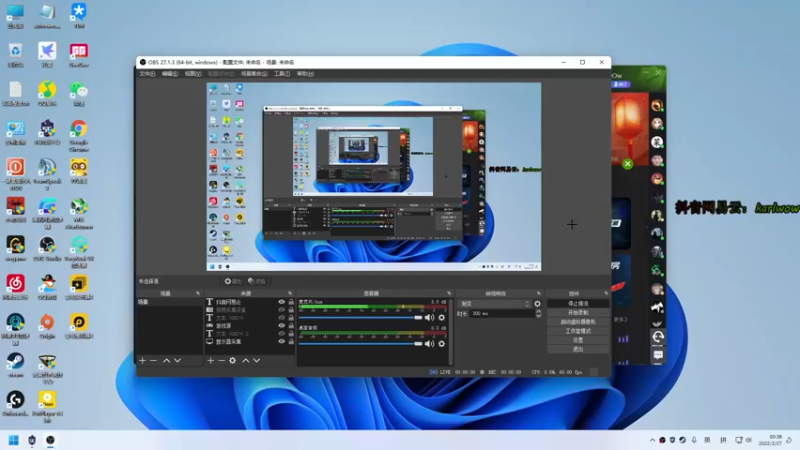Open NetEase Cloud Music desktop shortcut
This screenshot has width=800, height=450.
(x=15, y=287)
